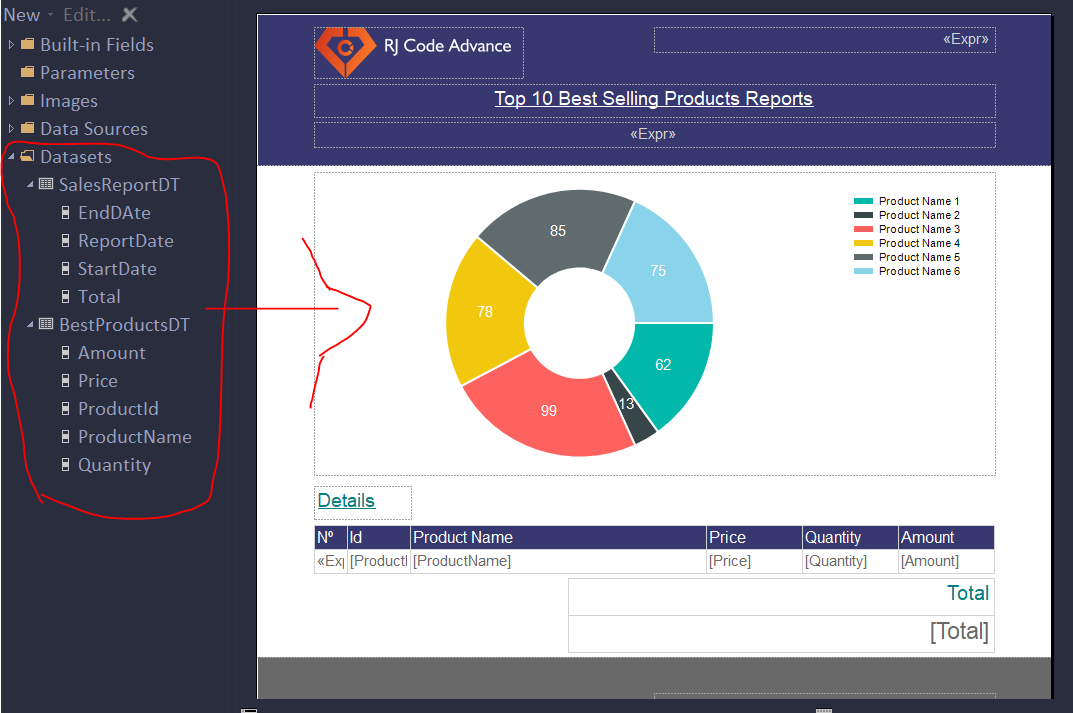Click the table icon beside SalesReportDT
The height and width of the screenshot is (713, 1073).
click(44, 184)
